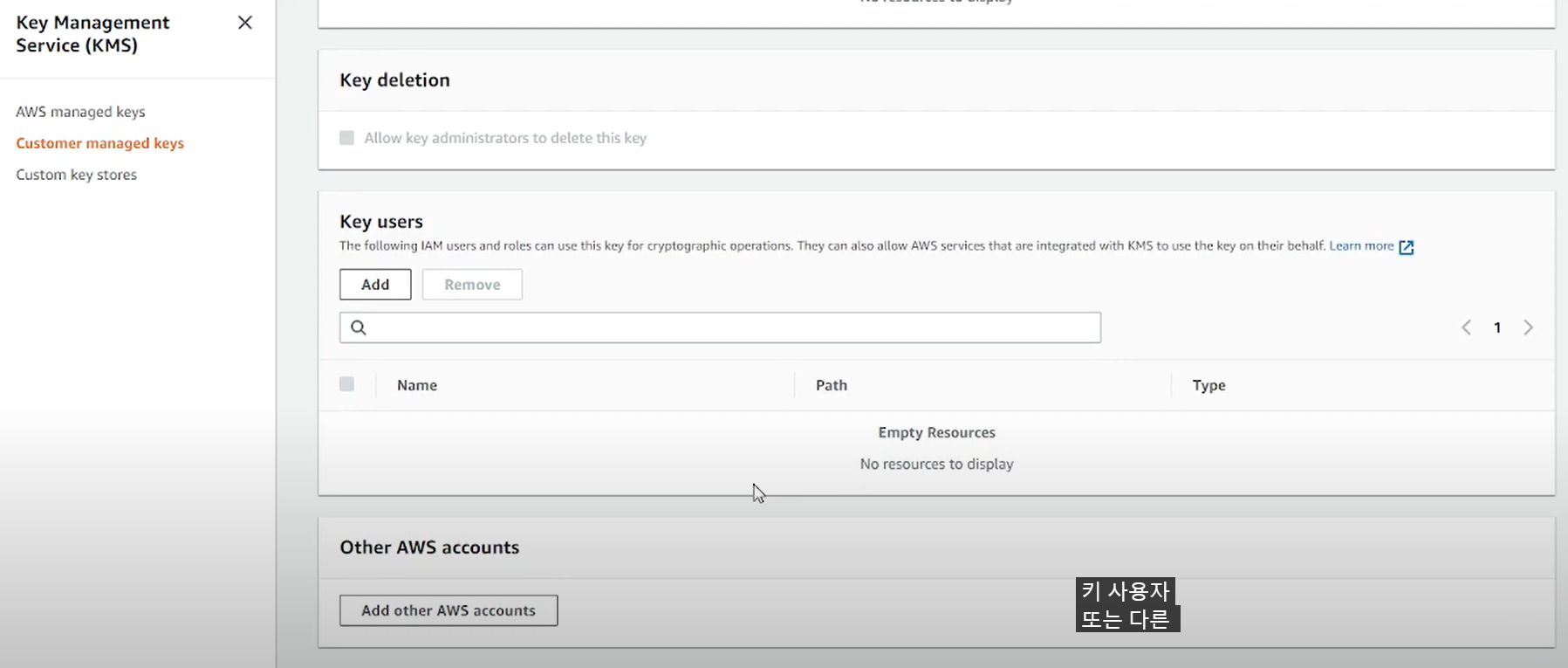The image size is (1568, 668).
Task: Open the Learn more link
Action: (x=1361, y=246)
